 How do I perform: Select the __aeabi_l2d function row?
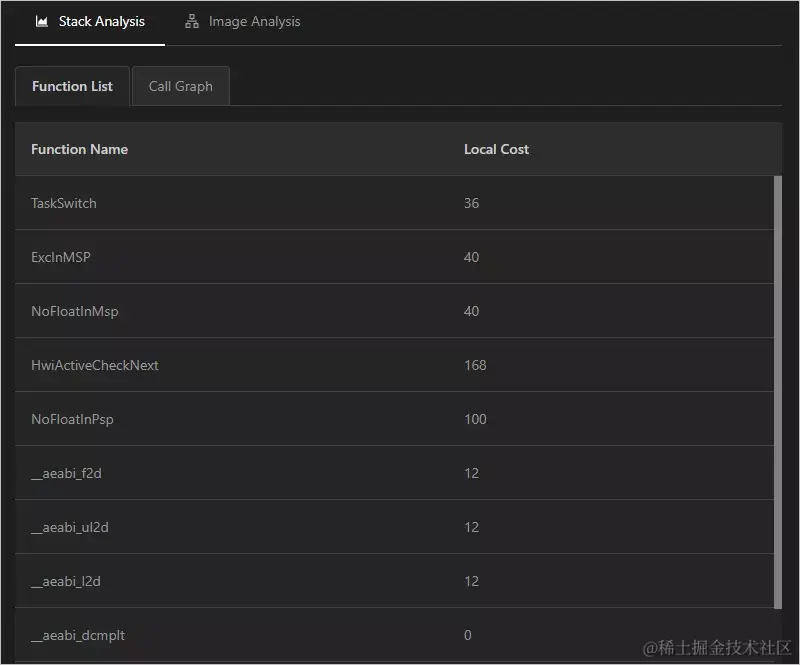pyautogui.click(x=394, y=582)
